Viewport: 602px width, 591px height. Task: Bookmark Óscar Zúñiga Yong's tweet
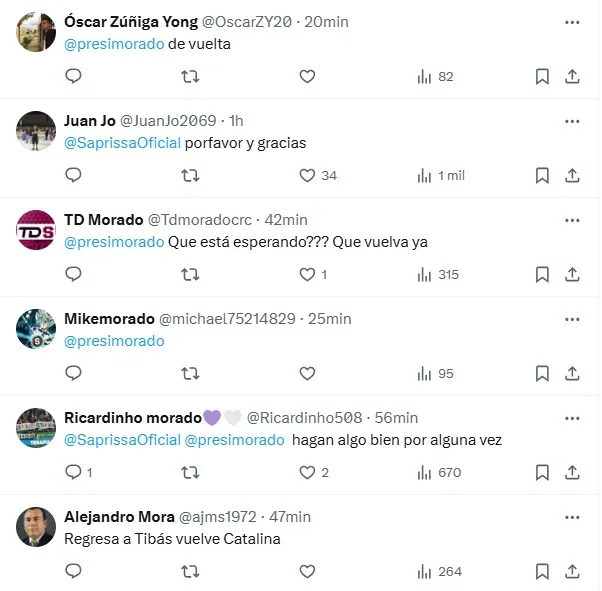[x=542, y=76]
